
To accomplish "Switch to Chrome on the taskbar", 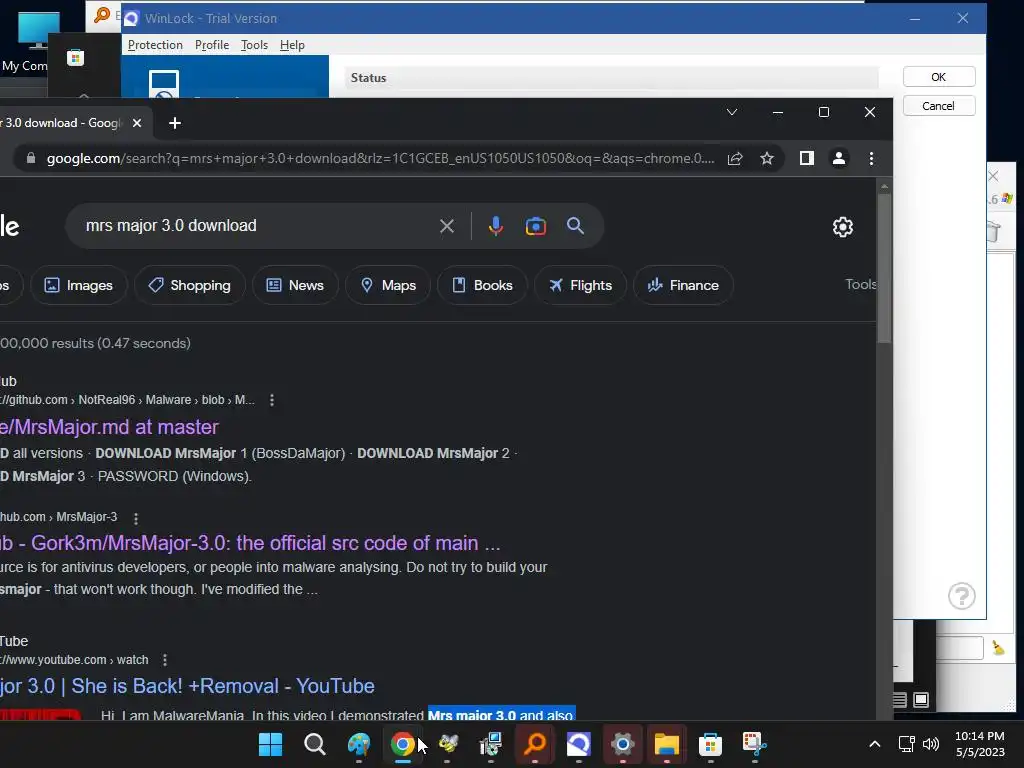I will click(402, 744).
